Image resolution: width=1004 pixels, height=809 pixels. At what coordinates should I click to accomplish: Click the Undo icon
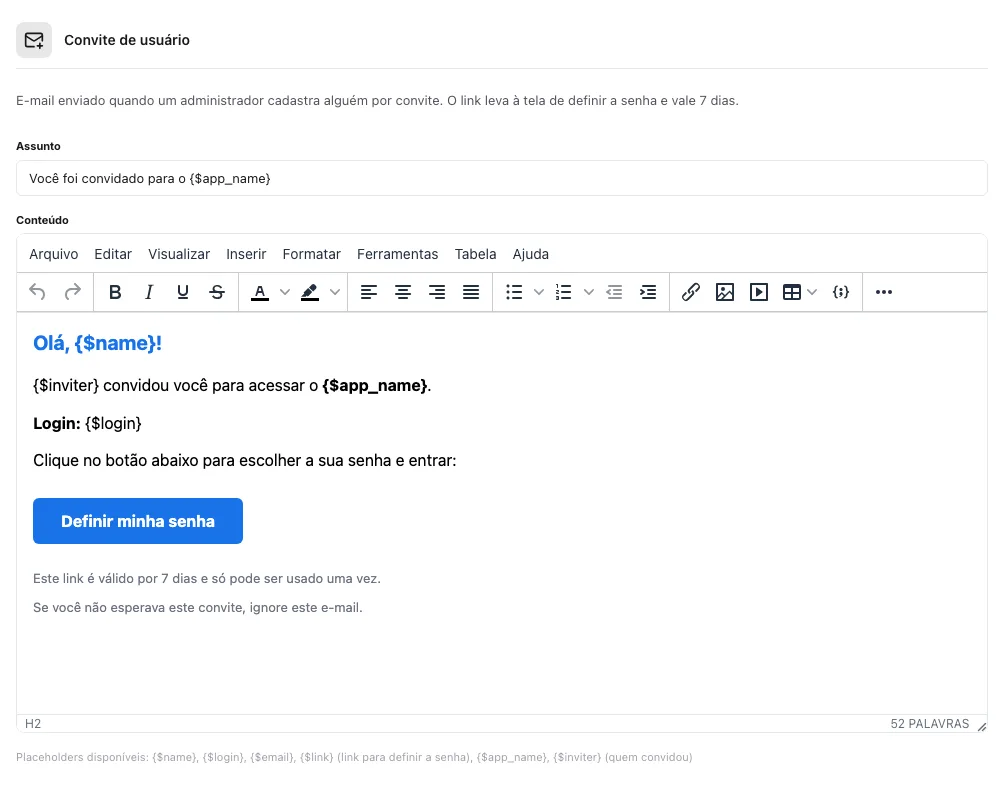coord(37,292)
